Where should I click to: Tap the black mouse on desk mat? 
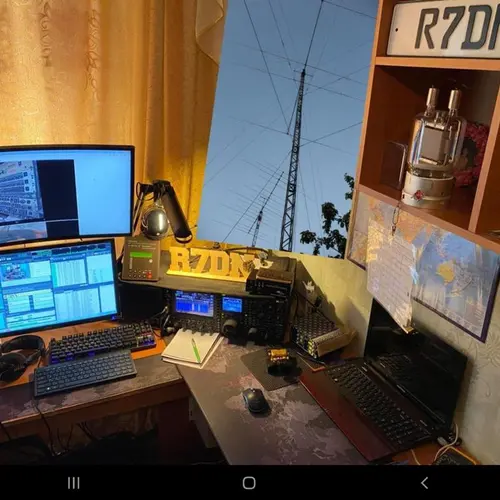coord(256,401)
